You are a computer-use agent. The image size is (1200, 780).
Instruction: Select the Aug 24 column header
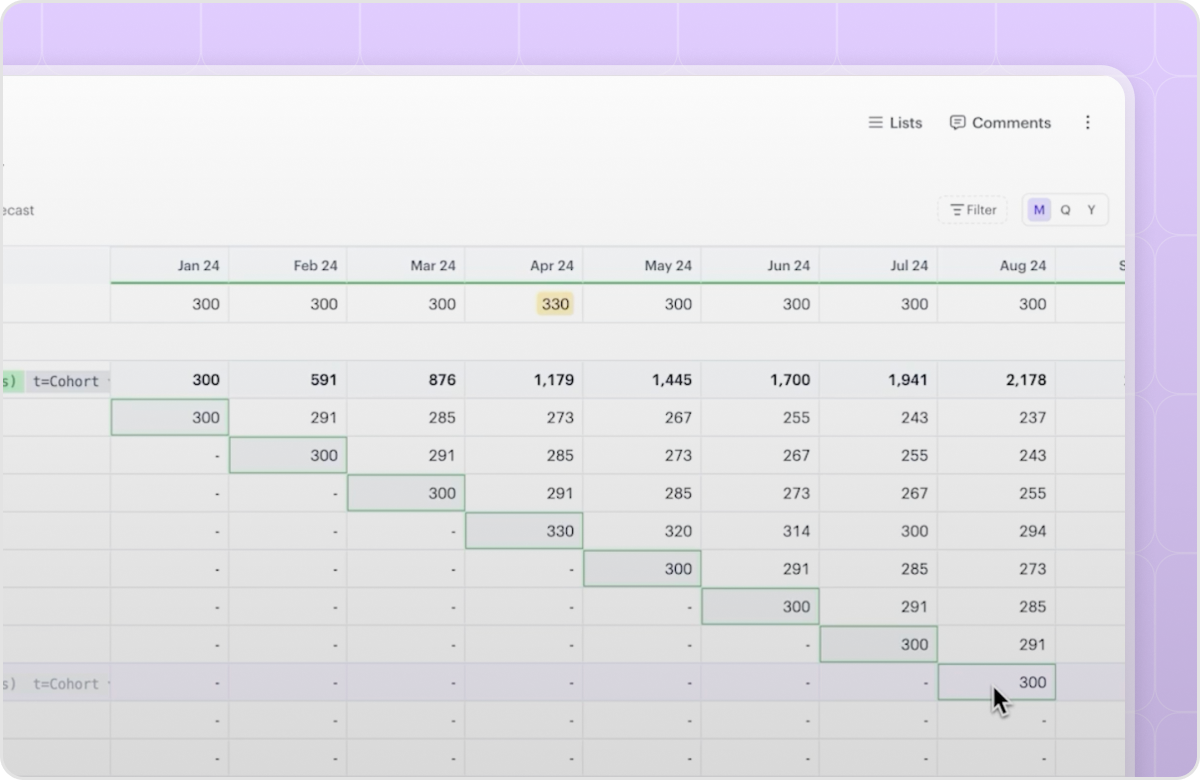[x=996, y=265]
